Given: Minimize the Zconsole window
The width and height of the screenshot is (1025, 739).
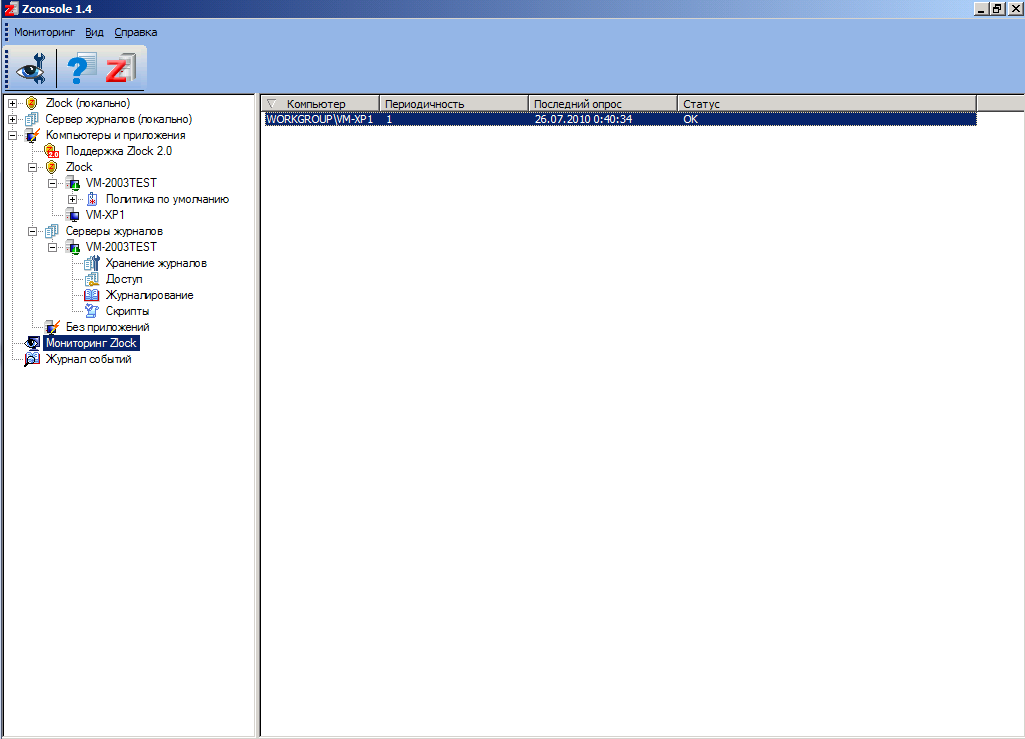Looking at the screenshot, I should (x=982, y=9).
